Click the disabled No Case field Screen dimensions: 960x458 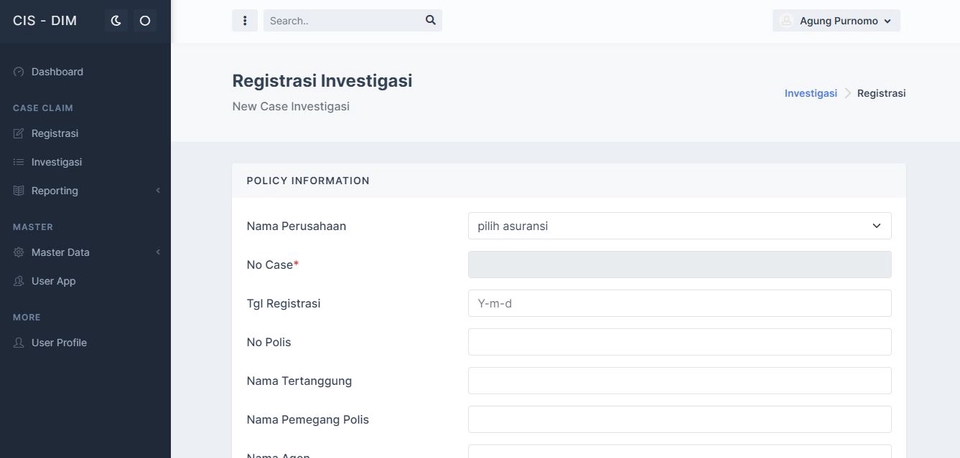(680, 265)
